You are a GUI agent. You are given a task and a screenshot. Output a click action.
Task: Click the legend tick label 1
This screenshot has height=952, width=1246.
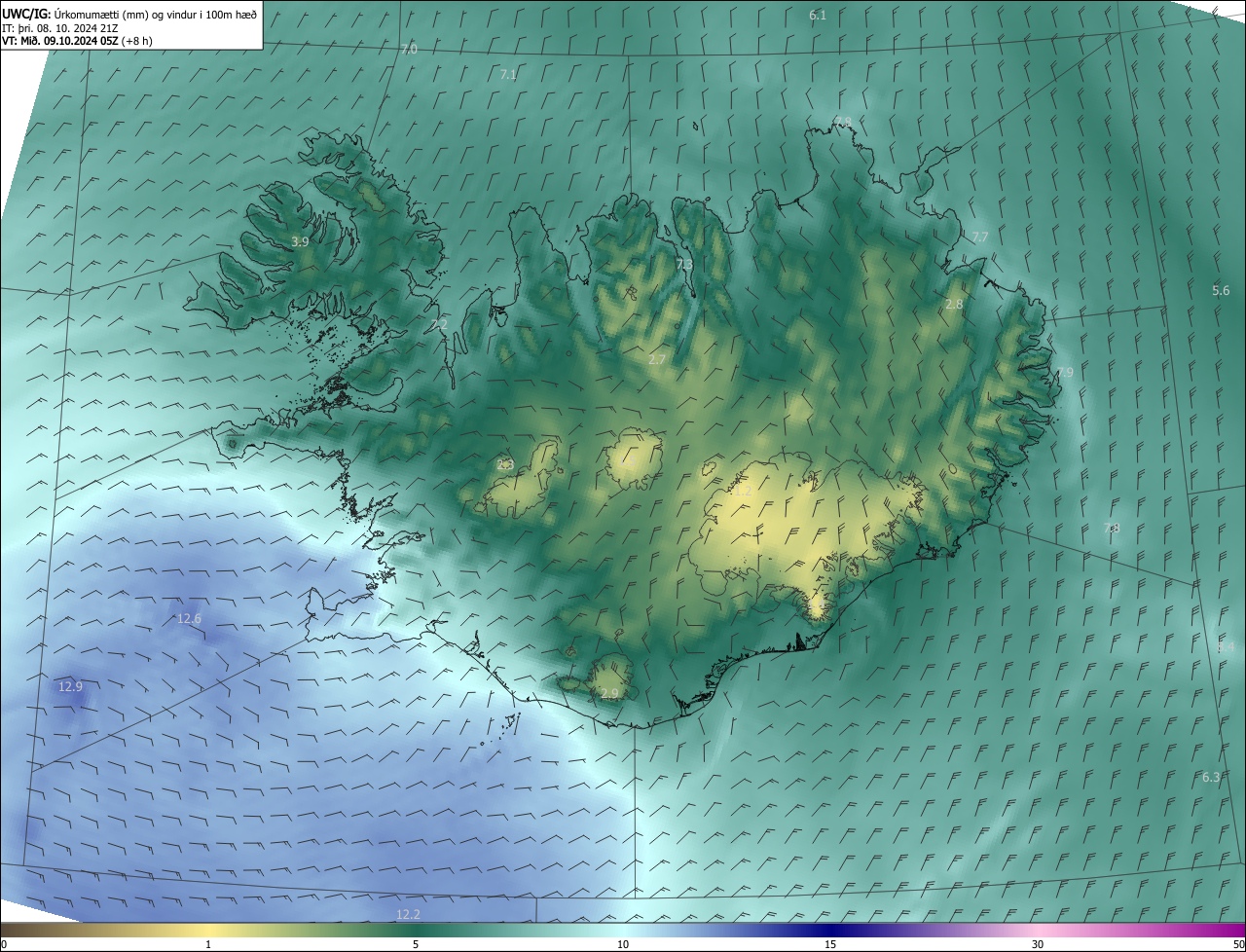(208, 944)
